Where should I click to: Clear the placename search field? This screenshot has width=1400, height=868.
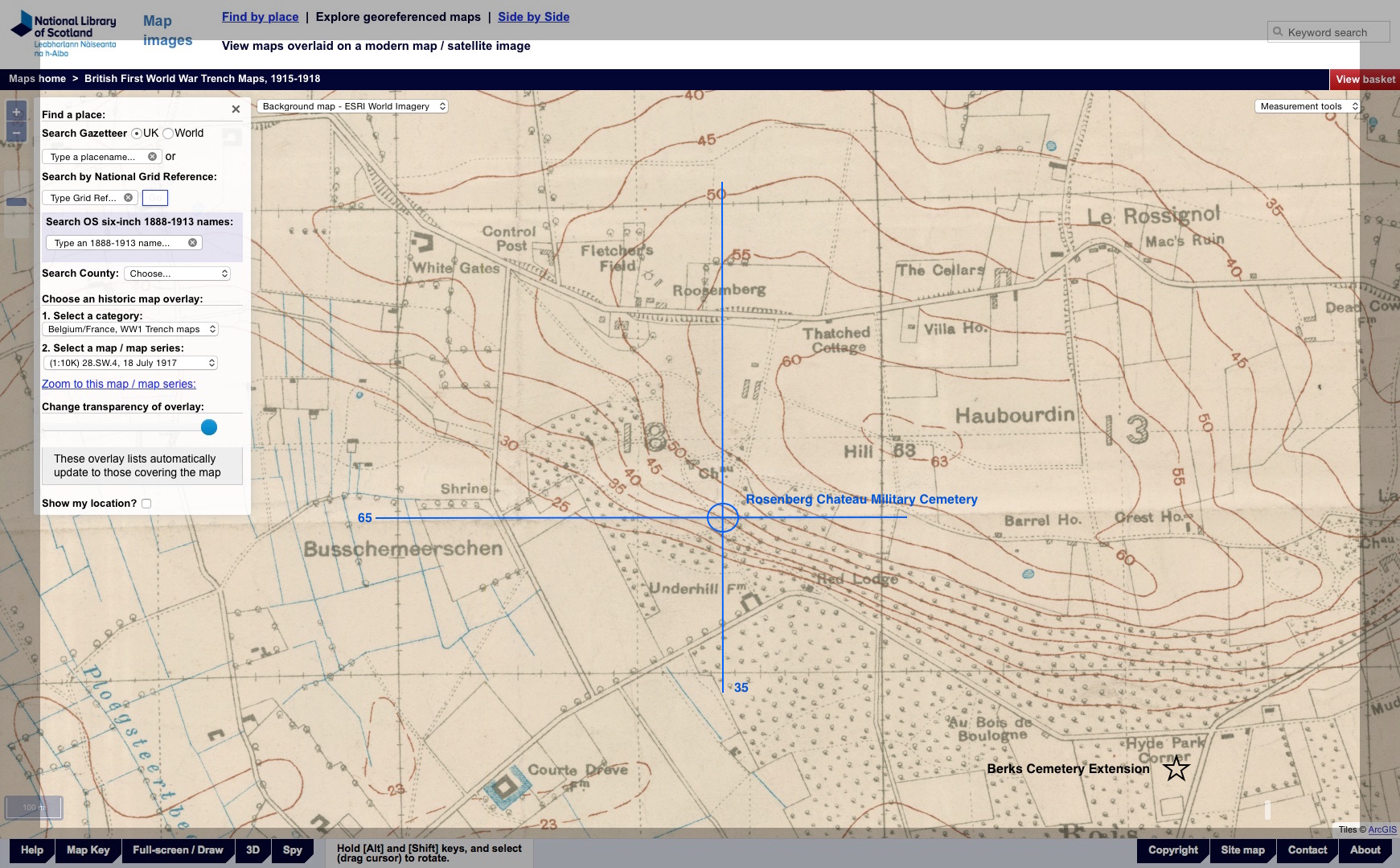152,157
